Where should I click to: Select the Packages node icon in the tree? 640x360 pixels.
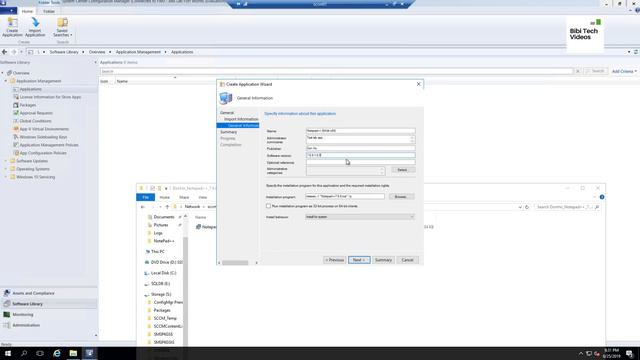point(16,105)
